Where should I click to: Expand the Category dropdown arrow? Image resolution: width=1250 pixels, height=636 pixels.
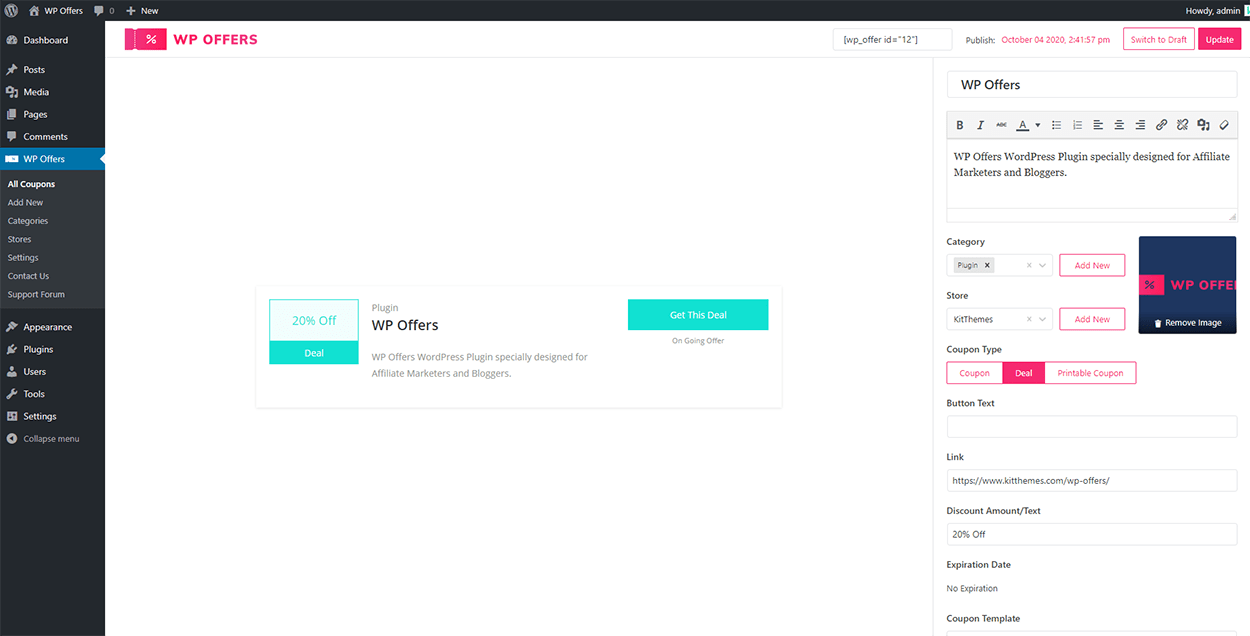pos(1042,265)
